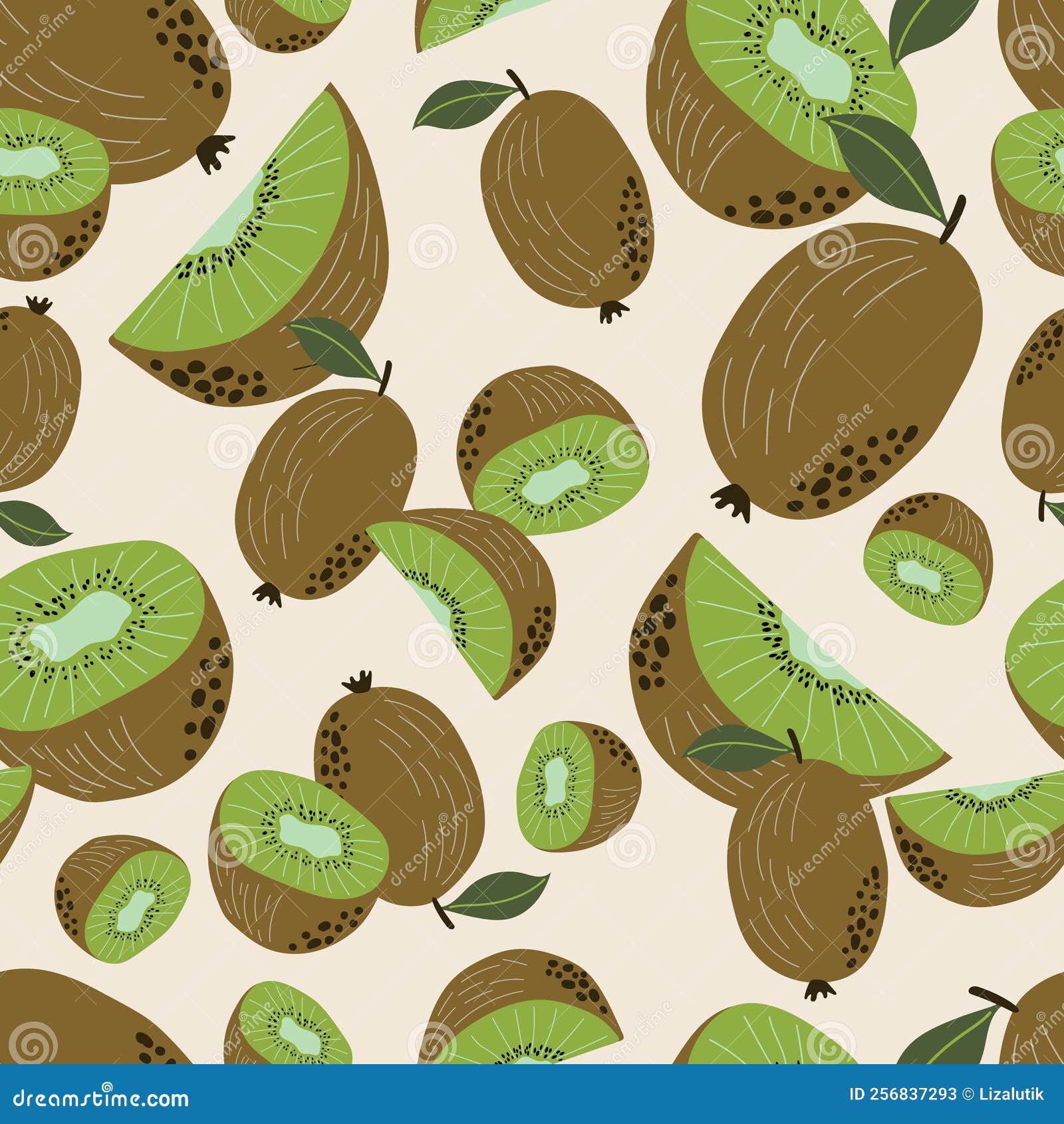Click the stem of the large right kiwi
This screenshot has height=1124, width=1064.
point(951,219)
